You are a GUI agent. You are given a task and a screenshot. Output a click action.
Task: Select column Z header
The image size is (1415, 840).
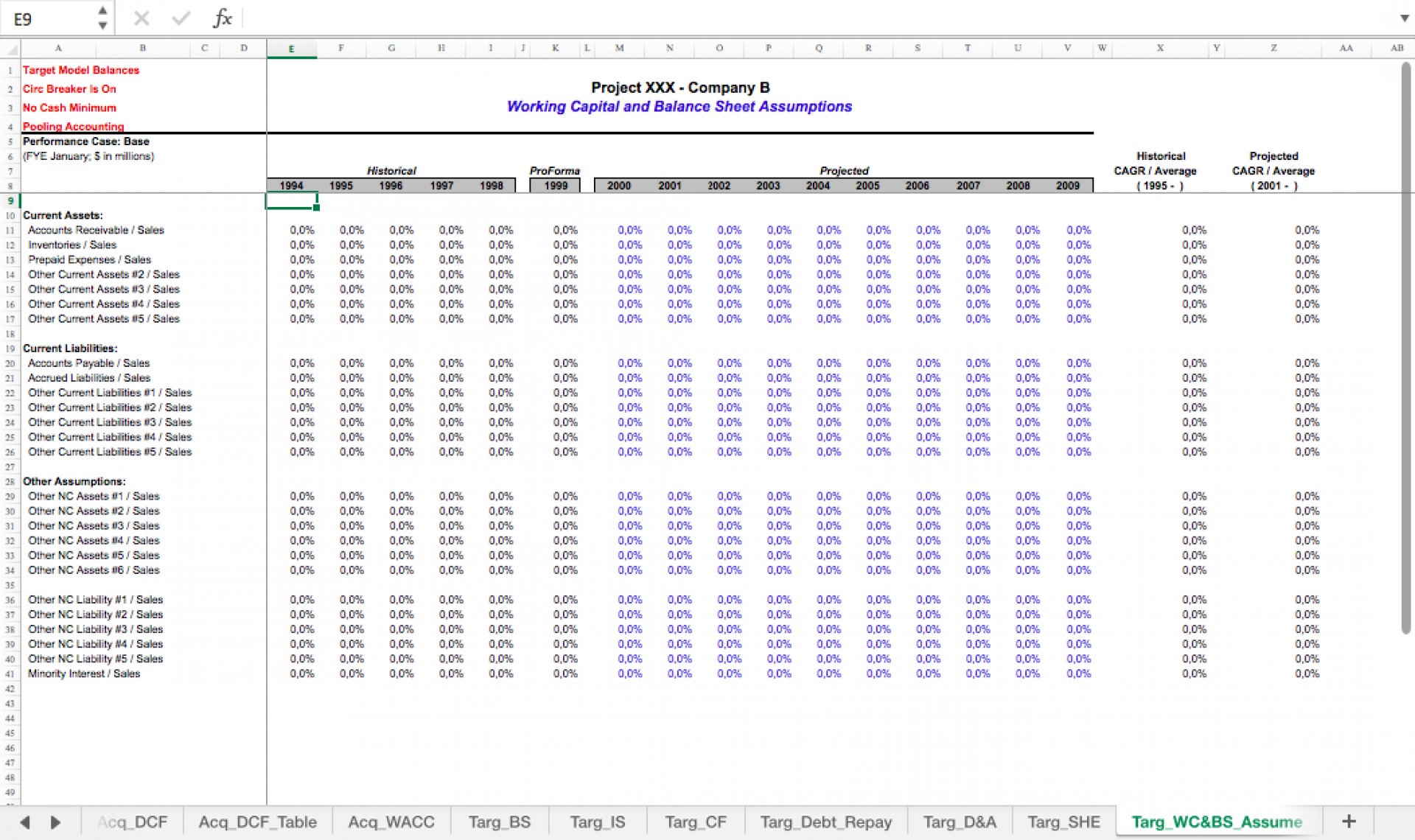1273,49
